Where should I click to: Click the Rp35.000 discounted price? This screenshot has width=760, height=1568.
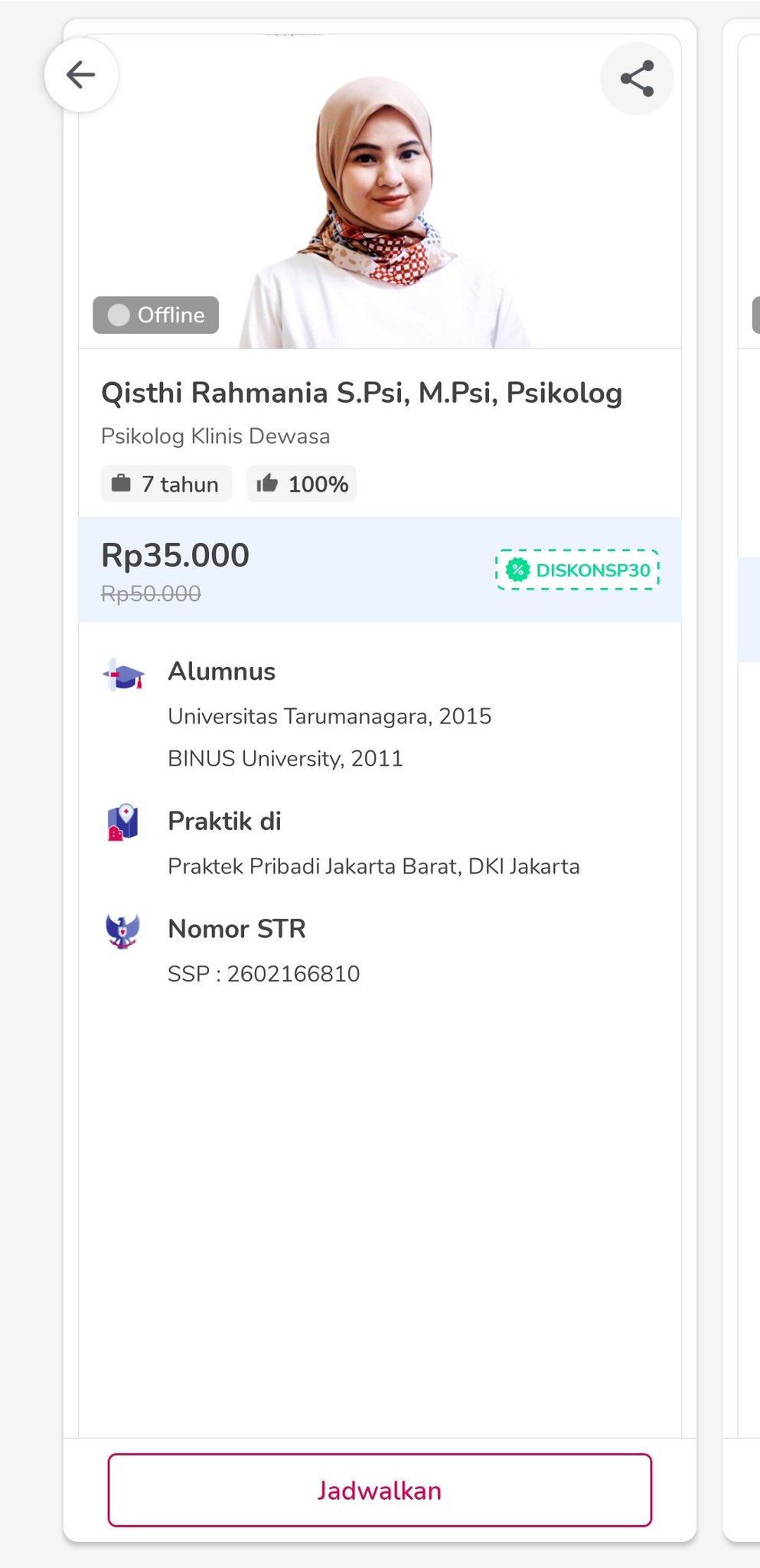(x=175, y=555)
